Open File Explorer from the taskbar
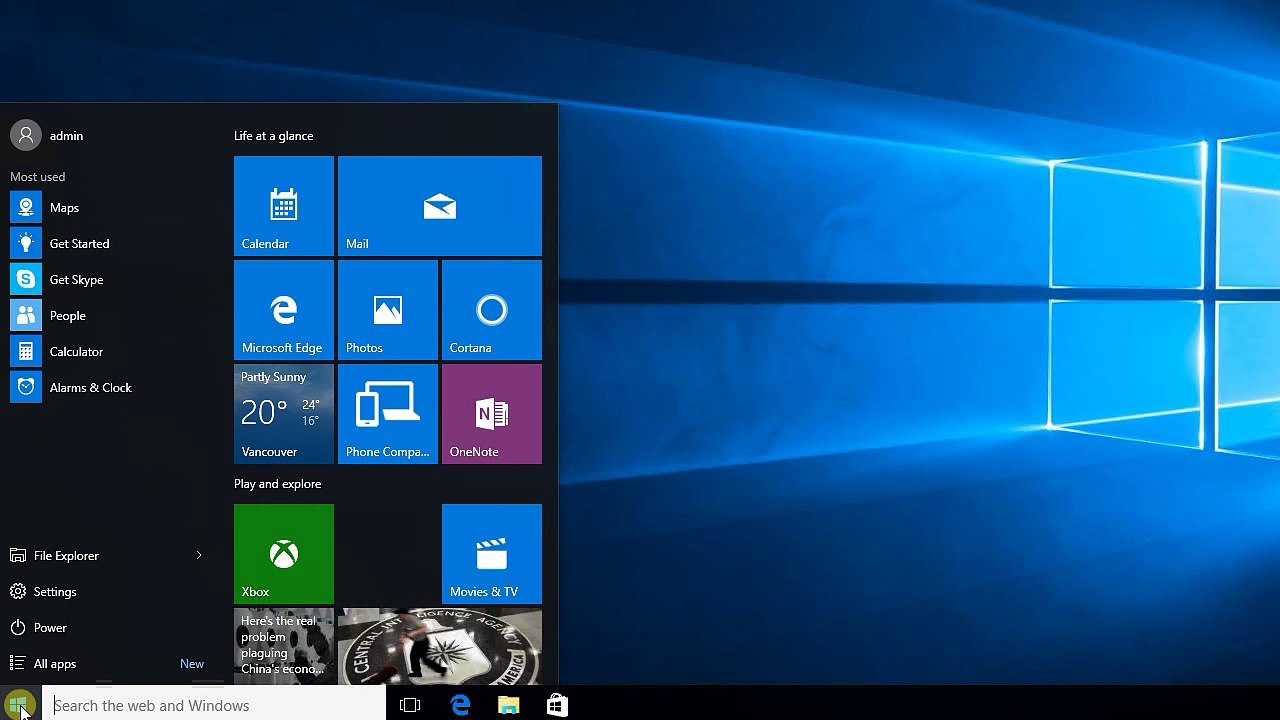This screenshot has height=720, width=1280. coord(509,705)
